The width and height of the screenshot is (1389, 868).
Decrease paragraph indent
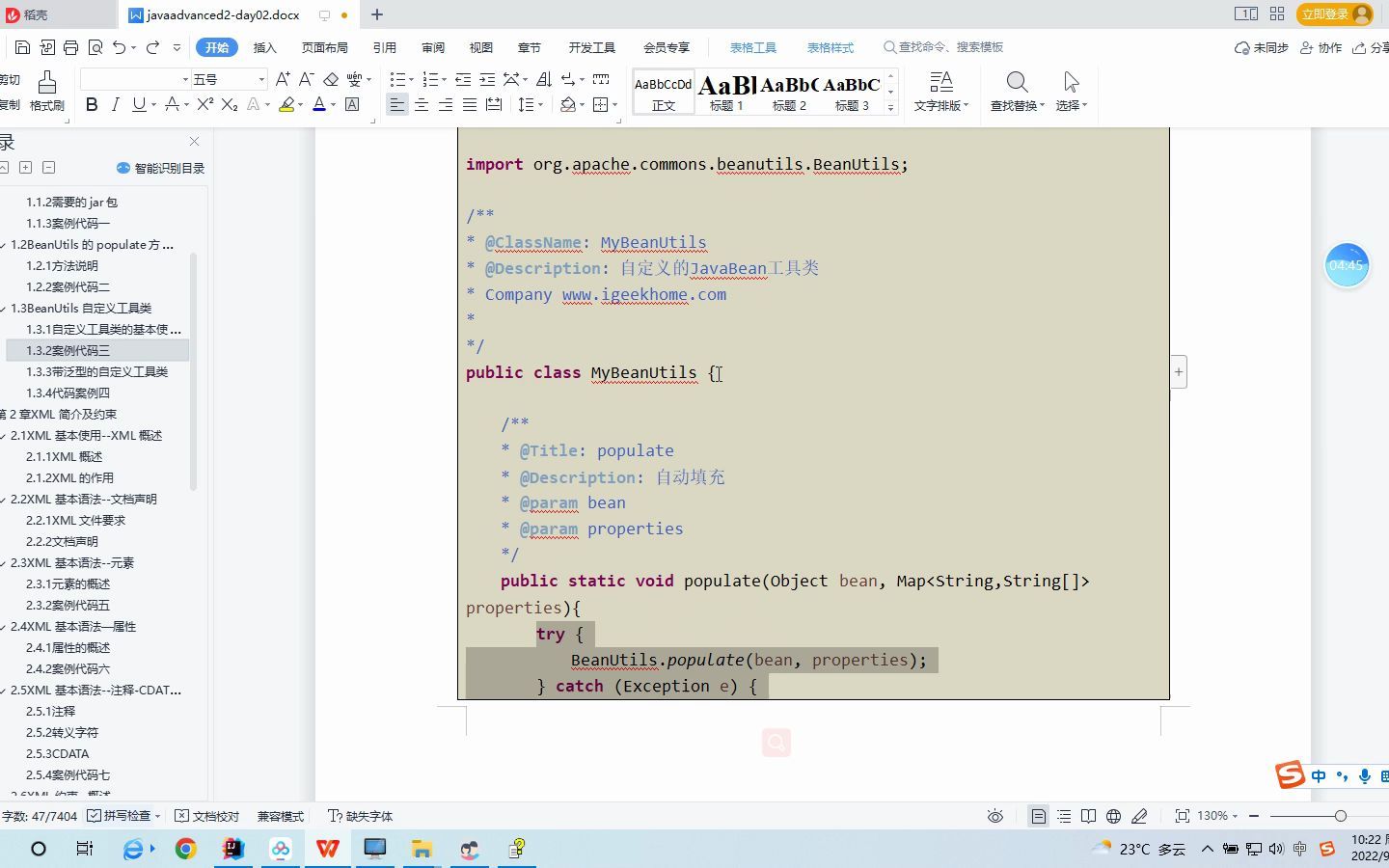click(463, 79)
